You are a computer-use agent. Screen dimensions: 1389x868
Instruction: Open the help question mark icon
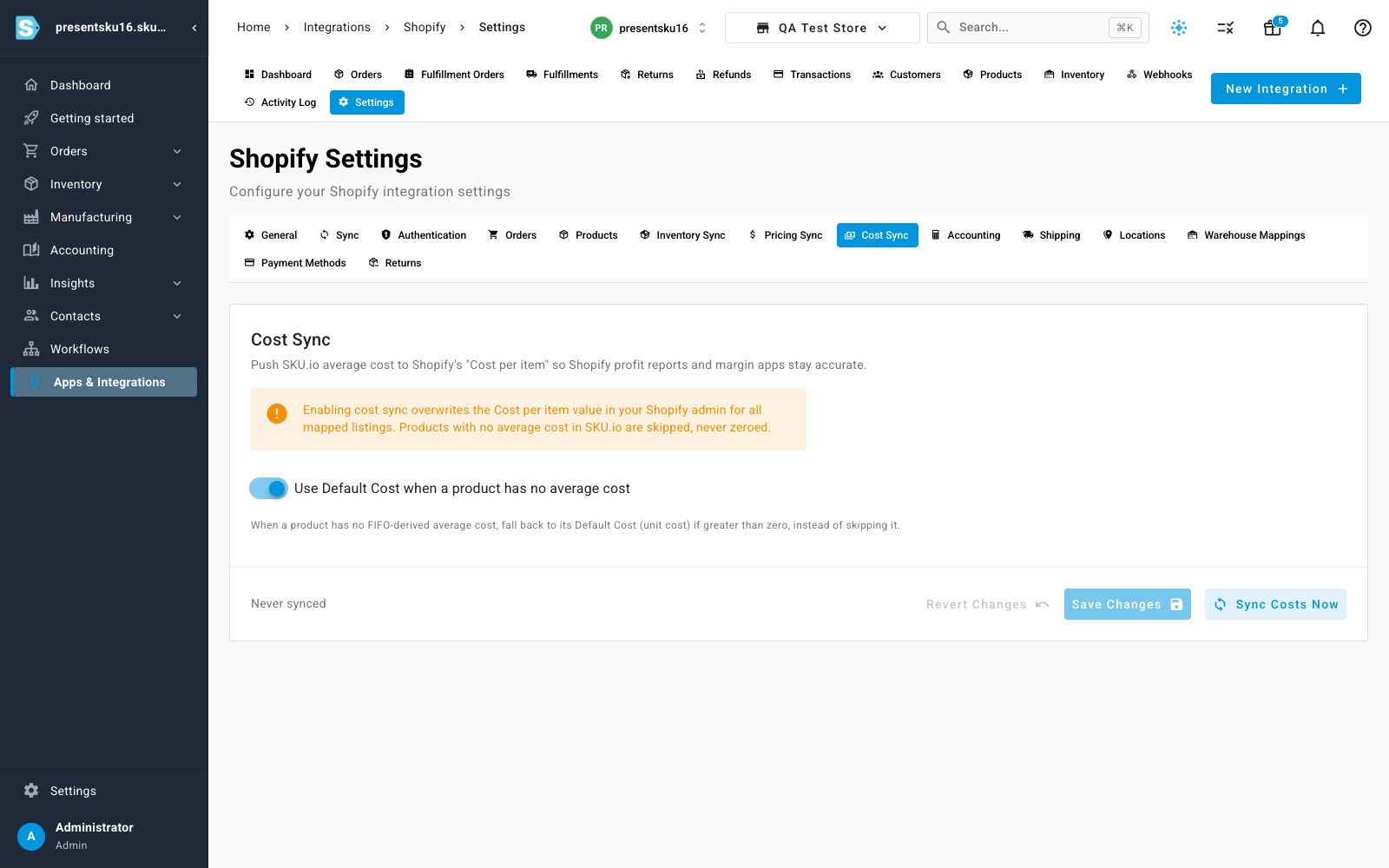pos(1363,28)
